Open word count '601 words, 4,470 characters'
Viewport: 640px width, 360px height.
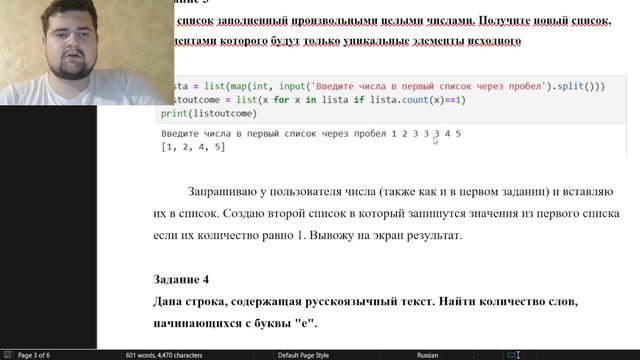coord(164,355)
